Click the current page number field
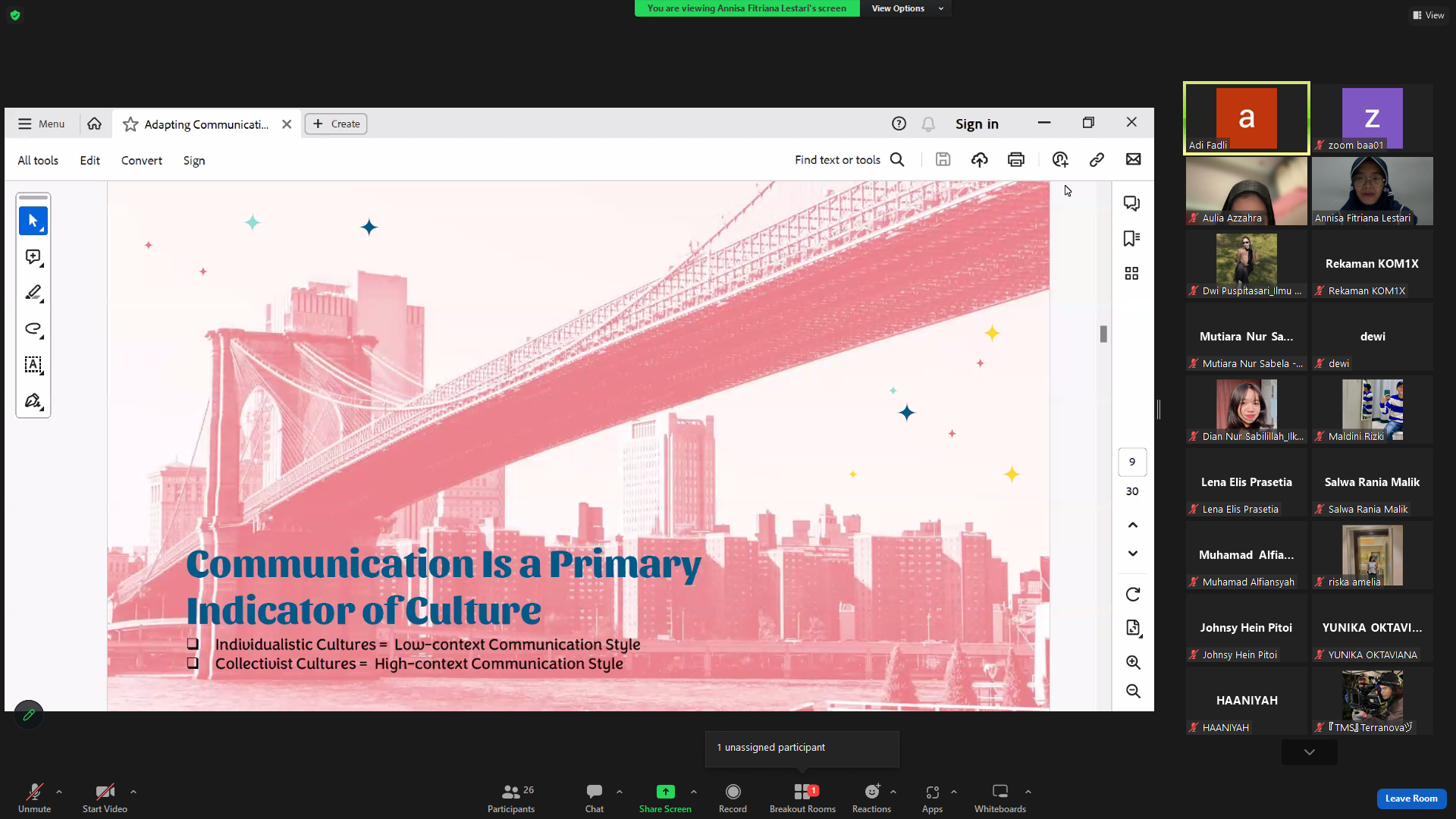1456x819 pixels. click(x=1132, y=462)
